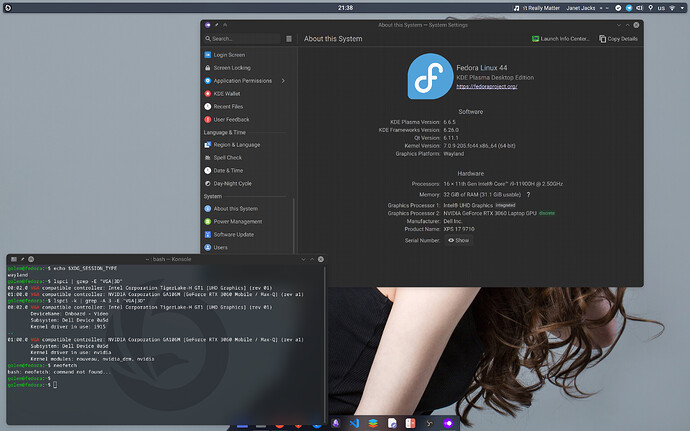This screenshot has height=431, width=690.
Task: Open the purple toggle icon in dock
Action: tap(448, 424)
